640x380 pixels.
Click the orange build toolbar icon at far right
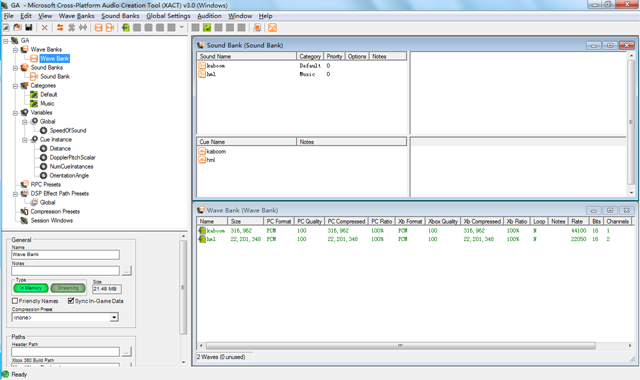(272, 27)
